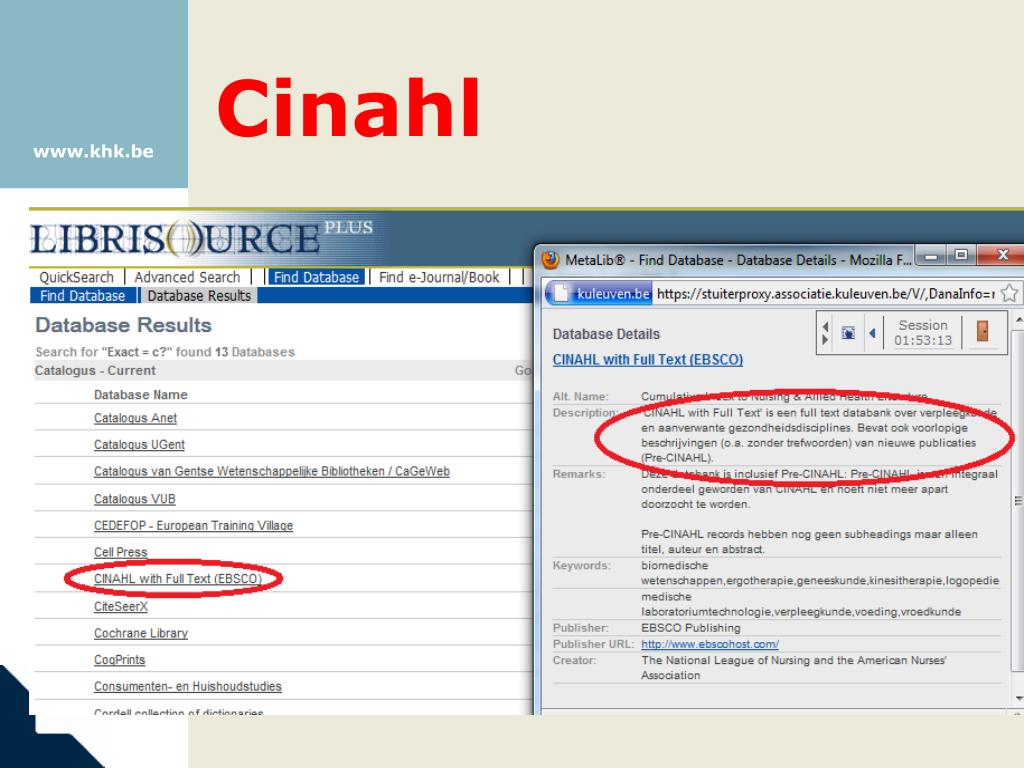Switch to Advanced Search tab
This screenshot has height=768, width=1024.
[187, 277]
